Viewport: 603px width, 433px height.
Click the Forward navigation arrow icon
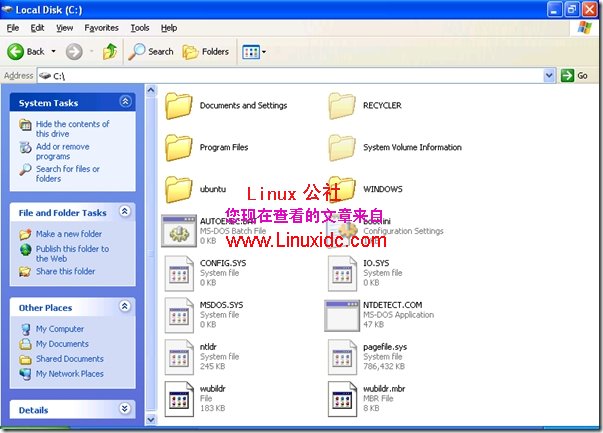(x=74, y=52)
